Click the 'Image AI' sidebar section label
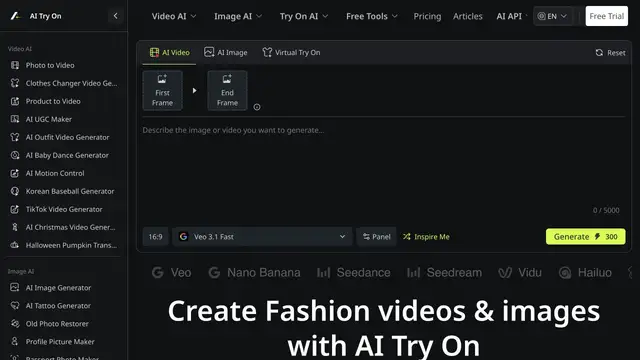 click(x=21, y=271)
